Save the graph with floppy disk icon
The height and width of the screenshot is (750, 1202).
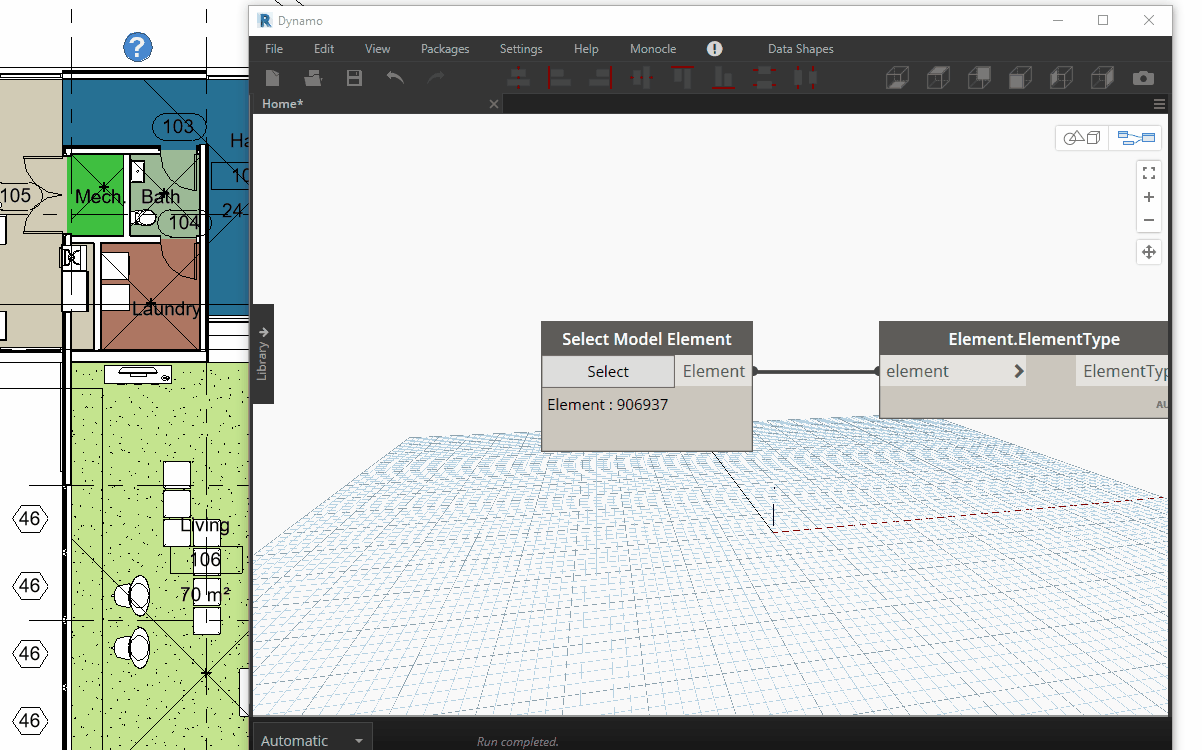354,78
